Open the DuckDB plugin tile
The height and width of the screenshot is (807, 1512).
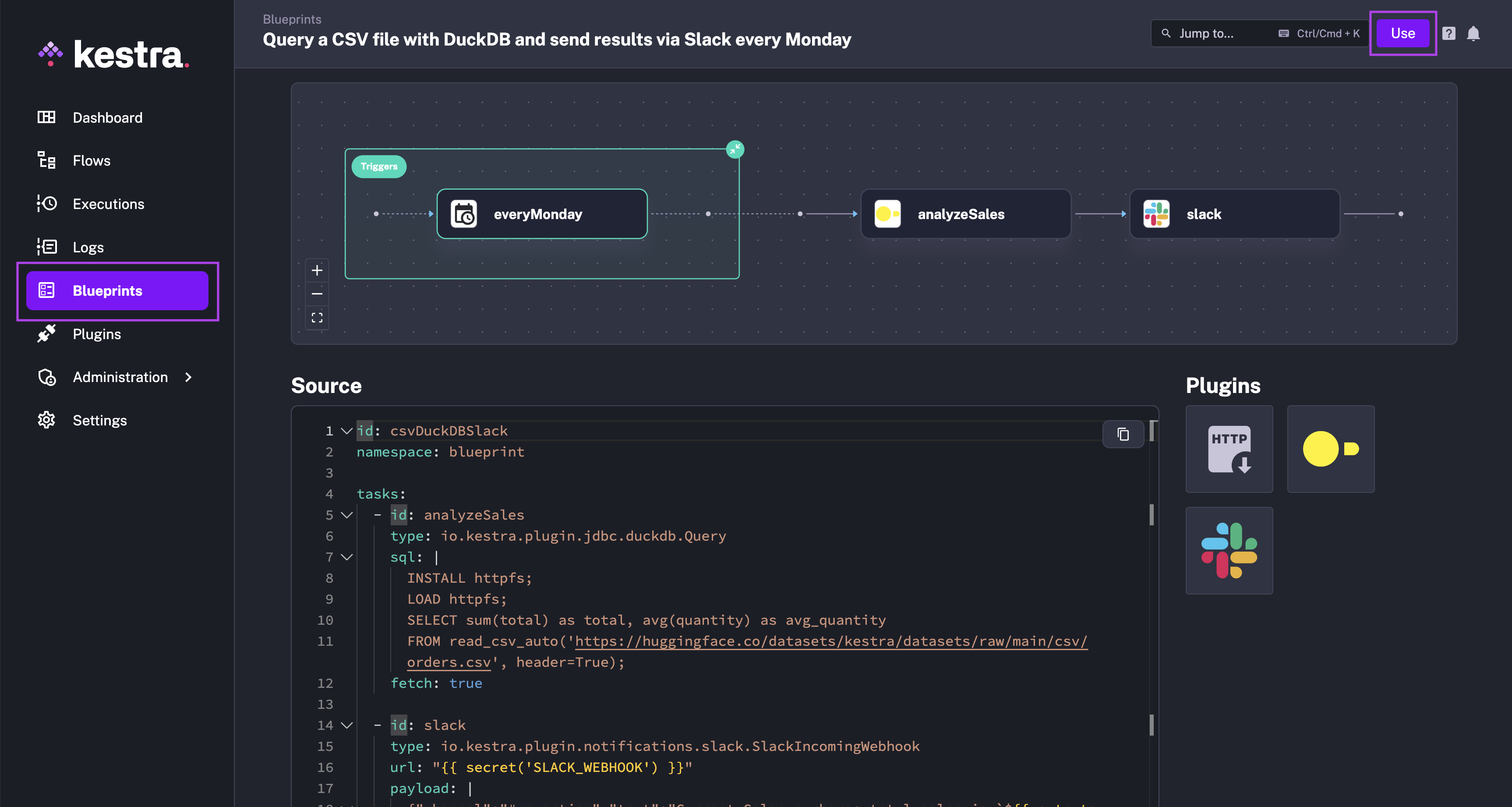coord(1331,449)
